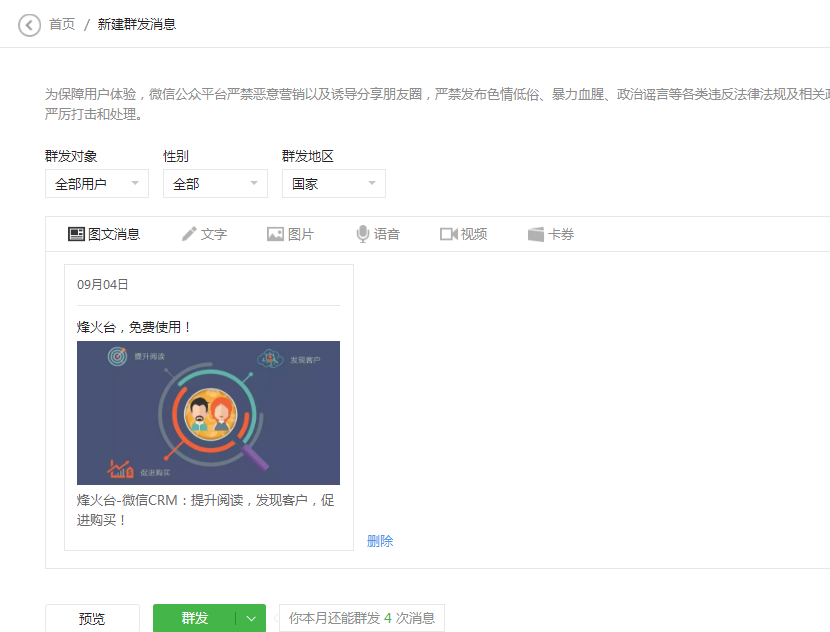830x632 pixels.
Task: Click the picture icon beside 图片
Action: (x=275, y=234)
